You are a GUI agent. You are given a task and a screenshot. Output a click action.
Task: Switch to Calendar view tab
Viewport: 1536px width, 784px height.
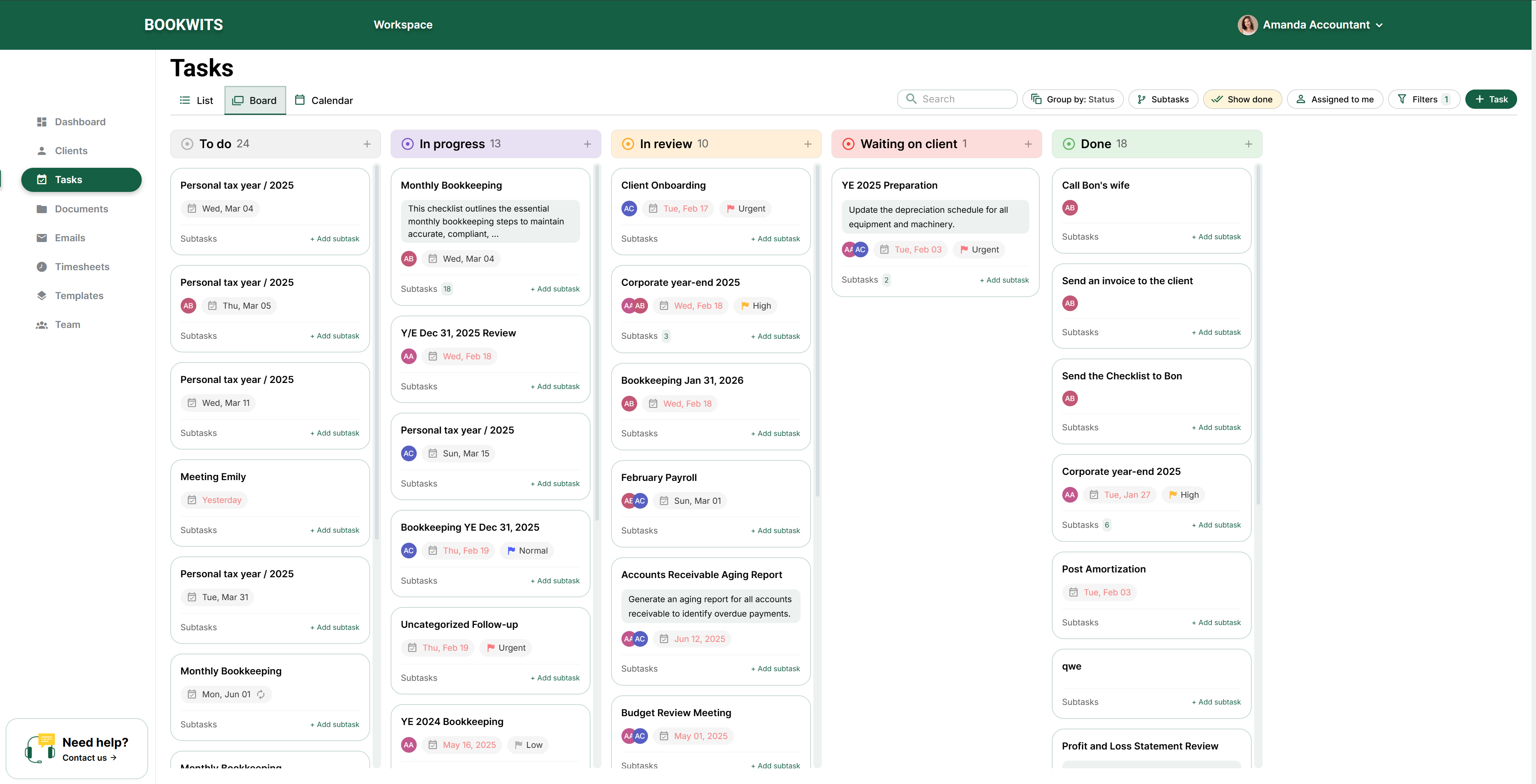click(x=324, y=100)
